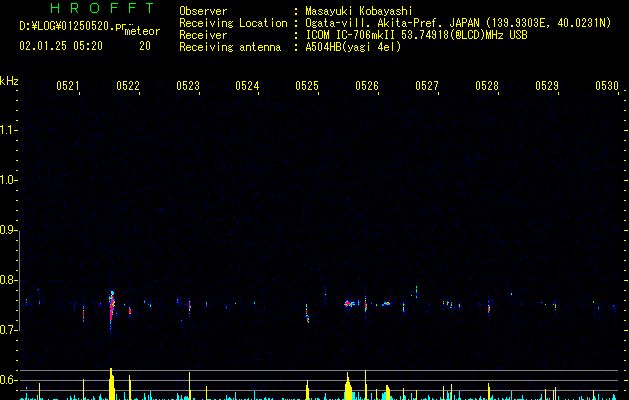Click the 1.1 kHz axis label

pyautogui.click(x=7, y=130)
